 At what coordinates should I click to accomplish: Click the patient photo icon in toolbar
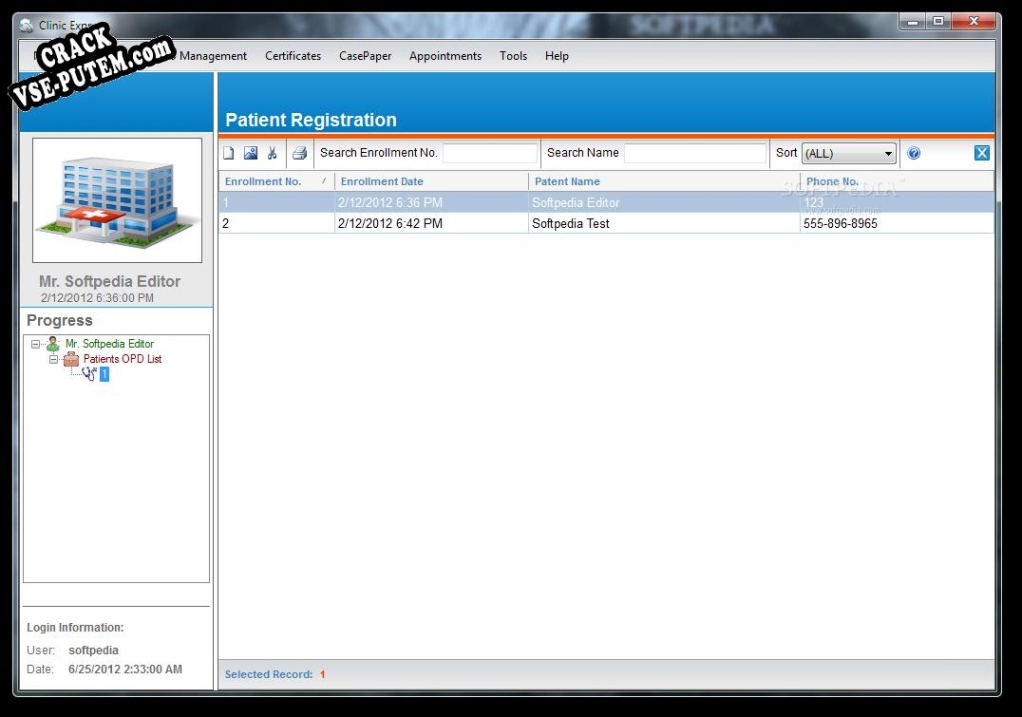pyautogui.click(x=250, y=153)
